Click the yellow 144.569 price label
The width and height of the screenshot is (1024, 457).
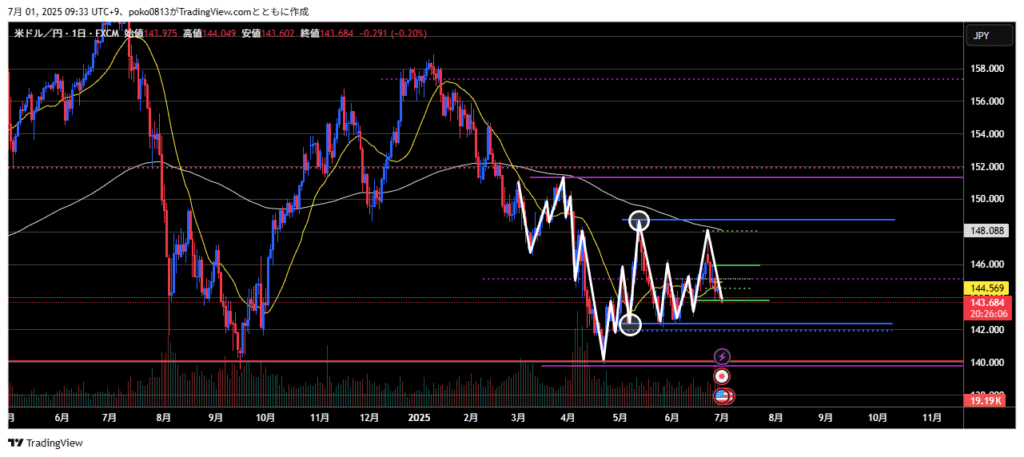tap(988, 287)
